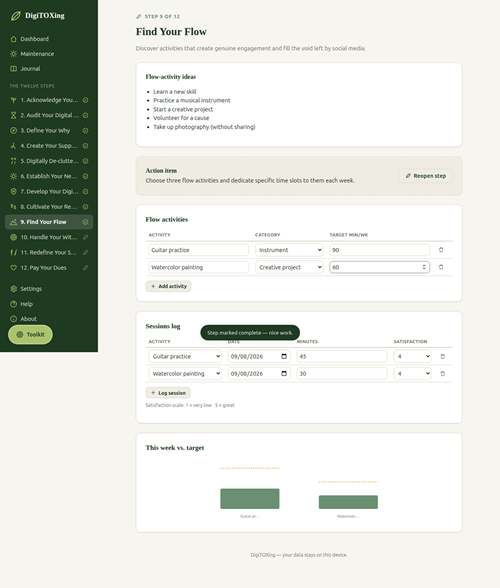Screen dimensions: 500x588
Task: Click step 10 pending status icon
Action: 86,237
